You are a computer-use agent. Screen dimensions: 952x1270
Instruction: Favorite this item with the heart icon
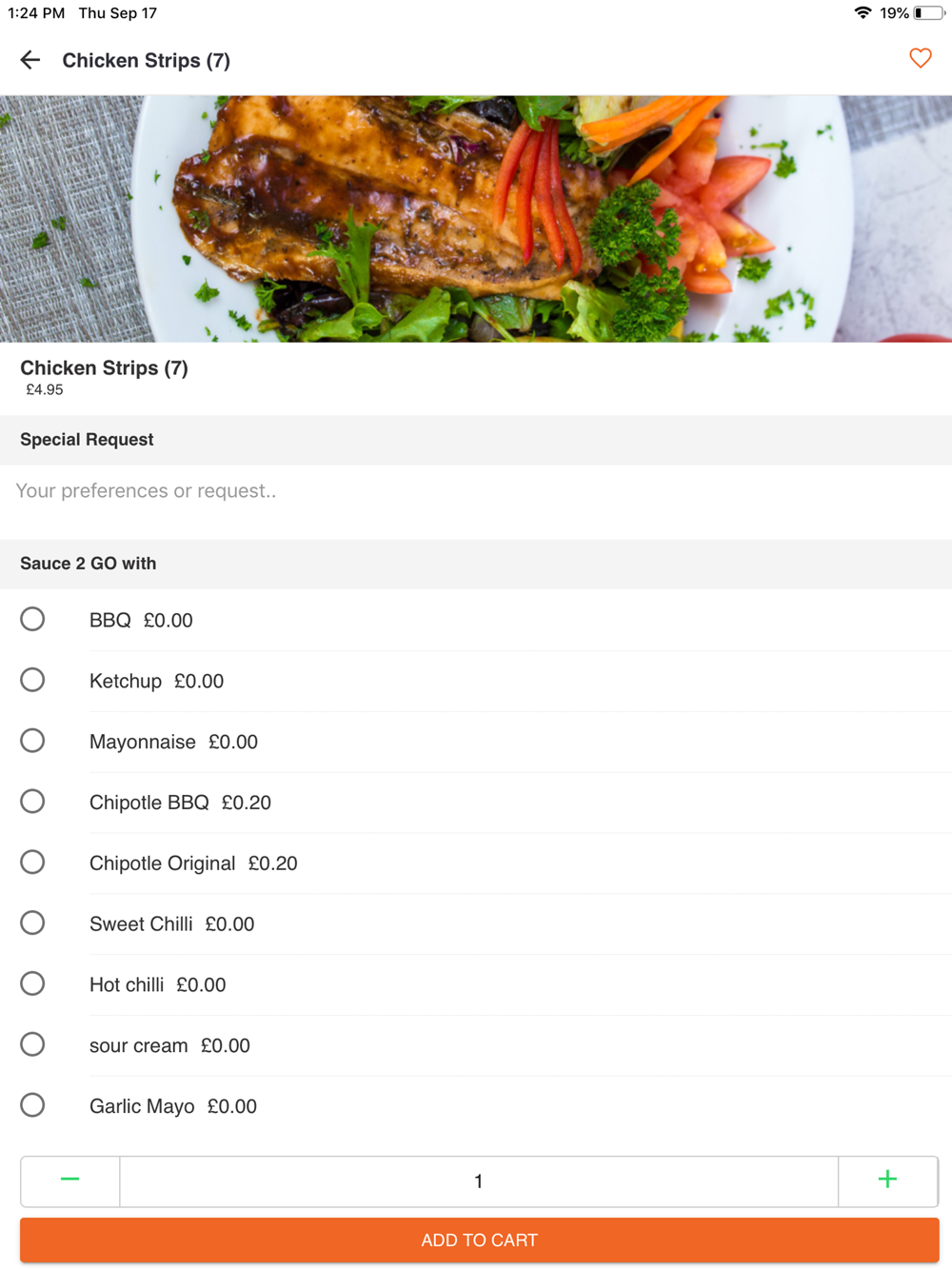pos(920,58)
